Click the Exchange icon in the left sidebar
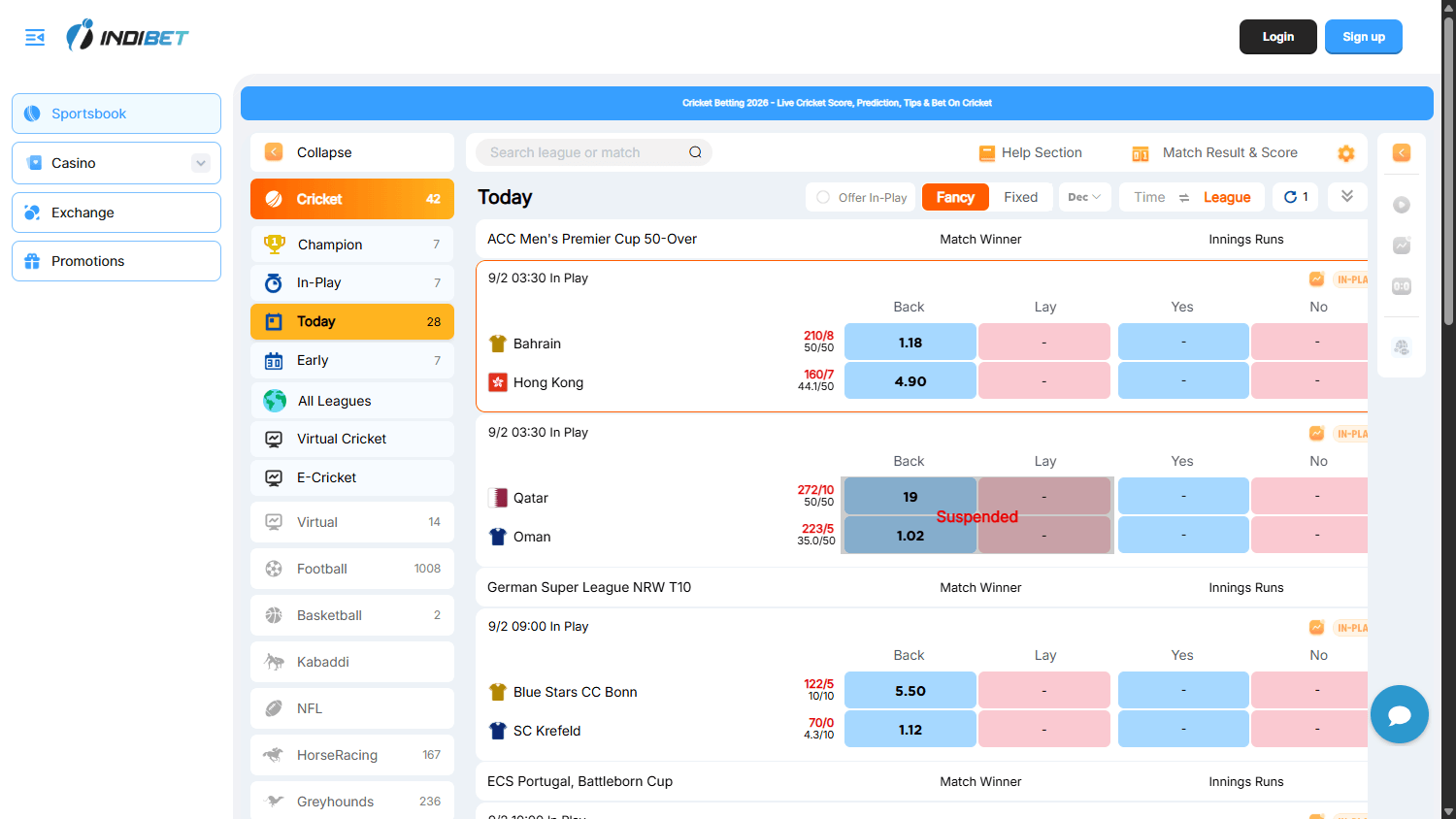The height and width of the screenshot is (819, 1456). (32, 213)
